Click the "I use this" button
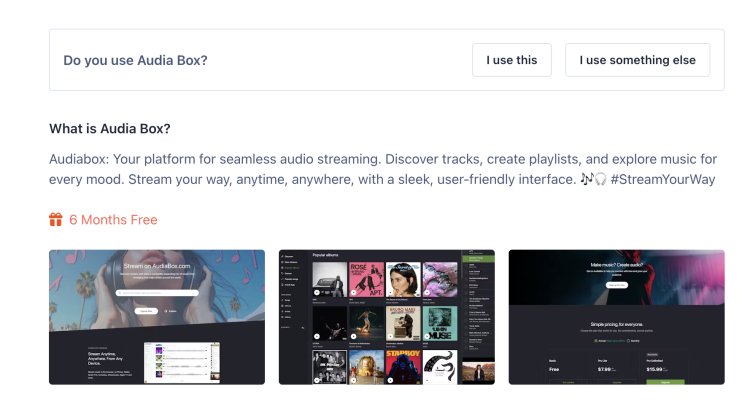 [x=511, y=60]
